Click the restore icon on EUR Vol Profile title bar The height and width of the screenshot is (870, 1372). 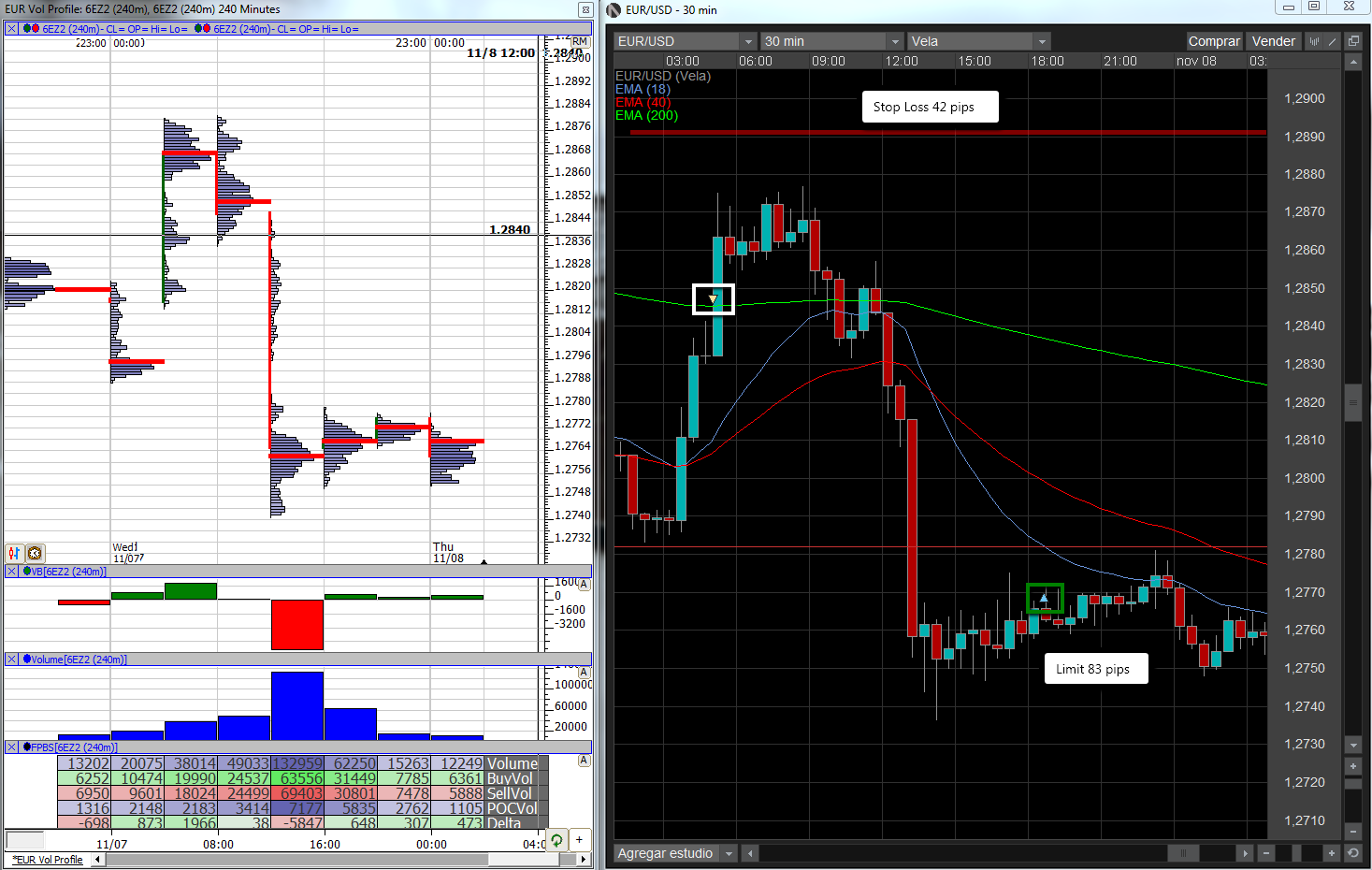point(585,9)
